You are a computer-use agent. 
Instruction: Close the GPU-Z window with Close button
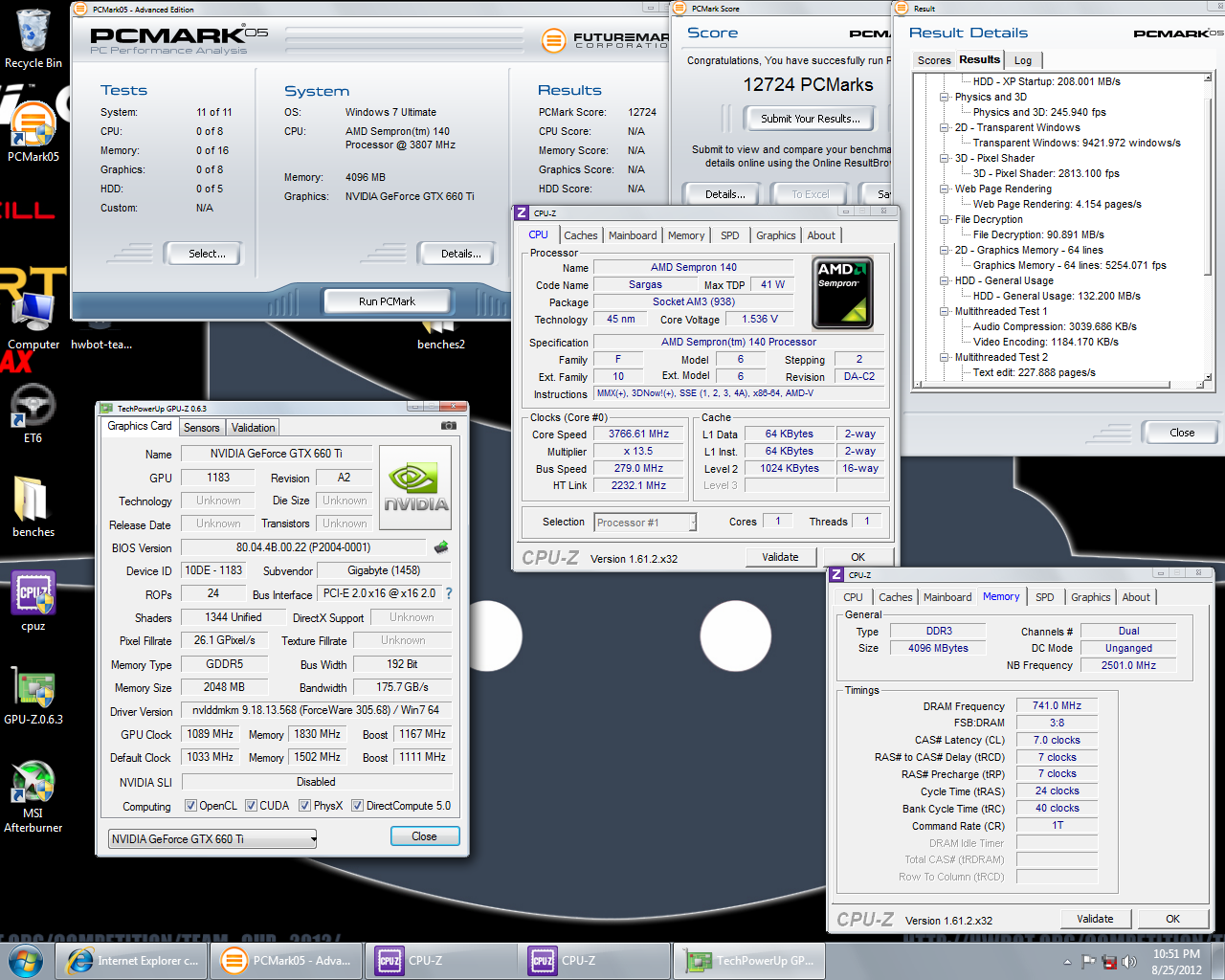(424, 836)
